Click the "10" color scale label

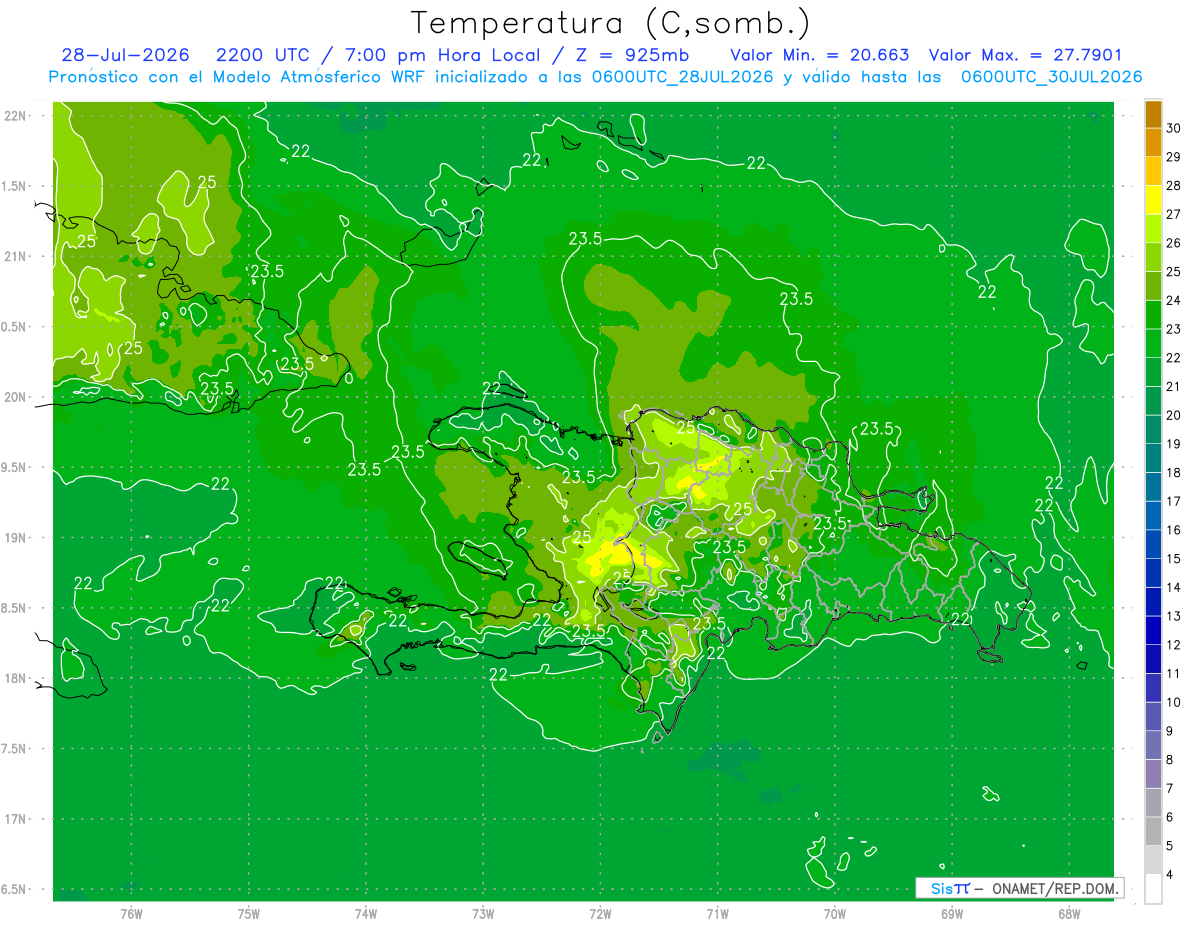pos(1175,702)
